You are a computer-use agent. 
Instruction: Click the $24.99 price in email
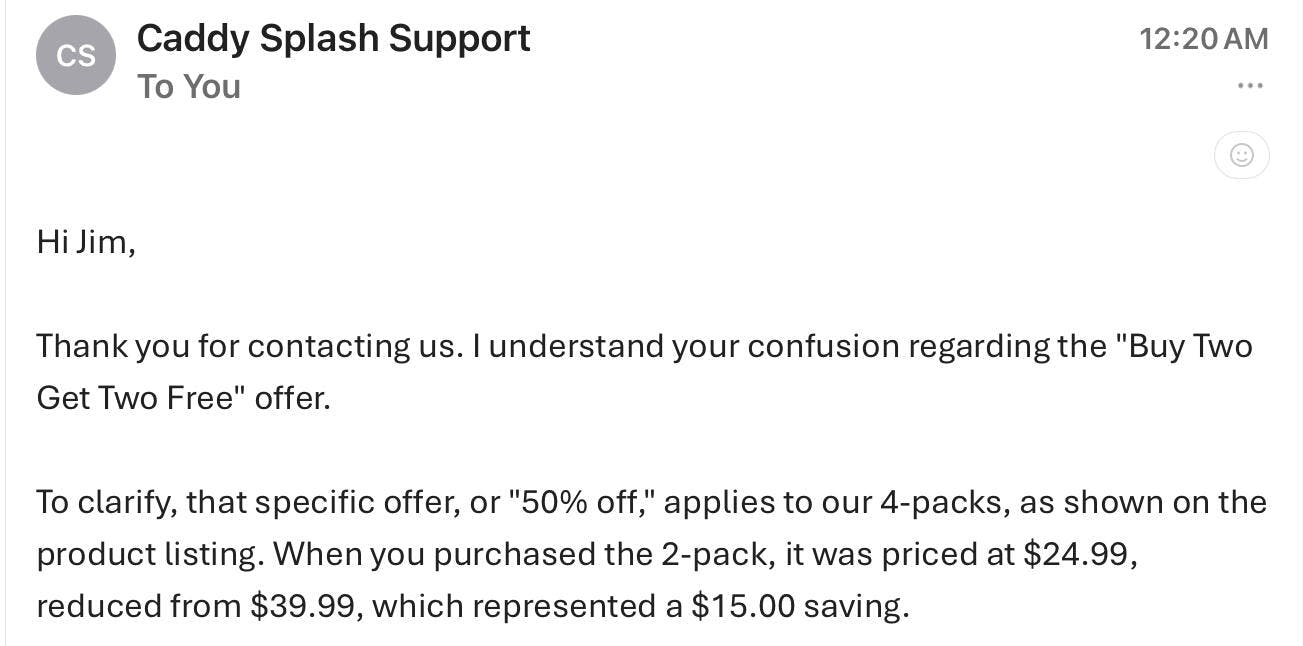(1078, 554)
